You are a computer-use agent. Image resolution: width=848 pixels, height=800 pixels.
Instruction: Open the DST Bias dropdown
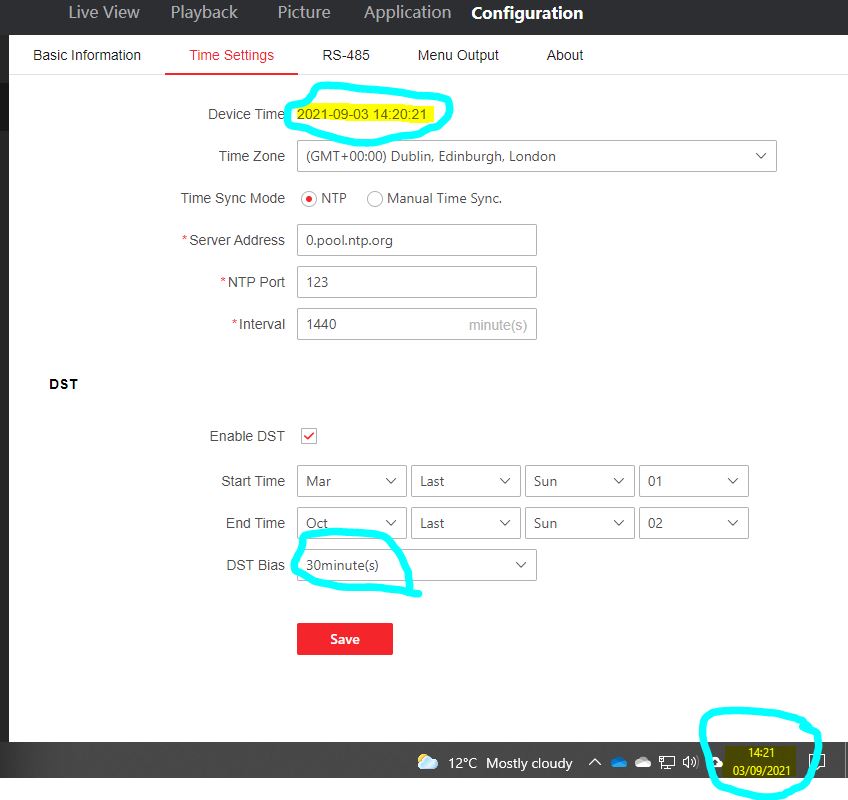pos(520,564)
